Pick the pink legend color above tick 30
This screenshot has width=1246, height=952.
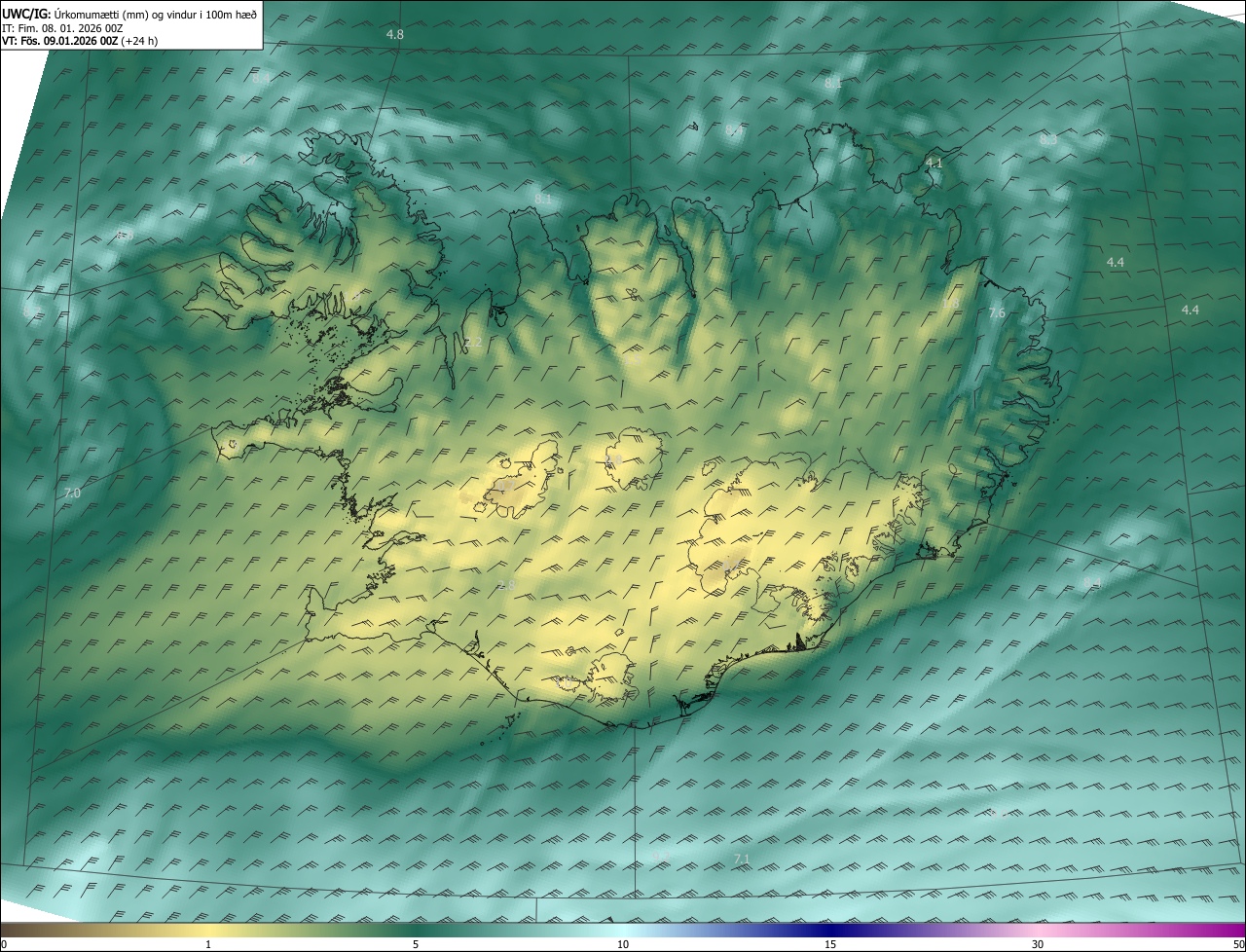pos(1038,930)
